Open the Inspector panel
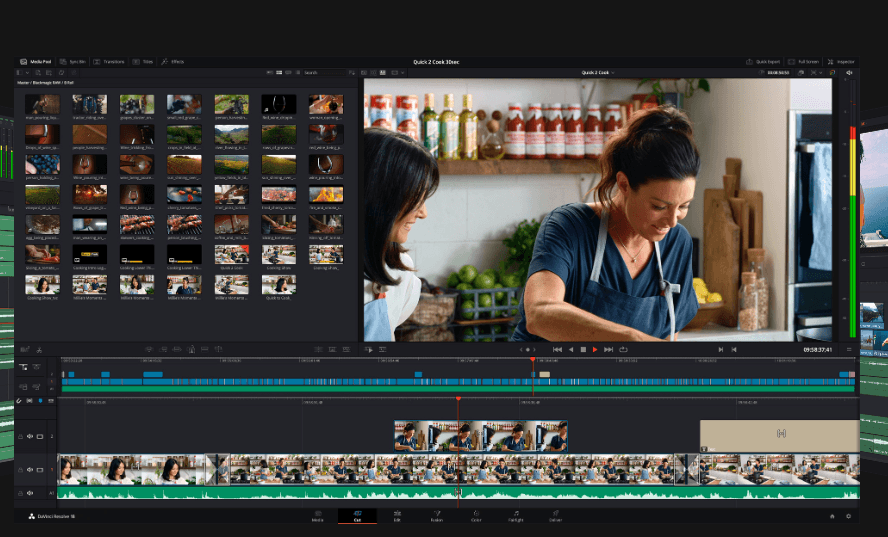Screen dimensions: 888x537 (x=842, y=62)
